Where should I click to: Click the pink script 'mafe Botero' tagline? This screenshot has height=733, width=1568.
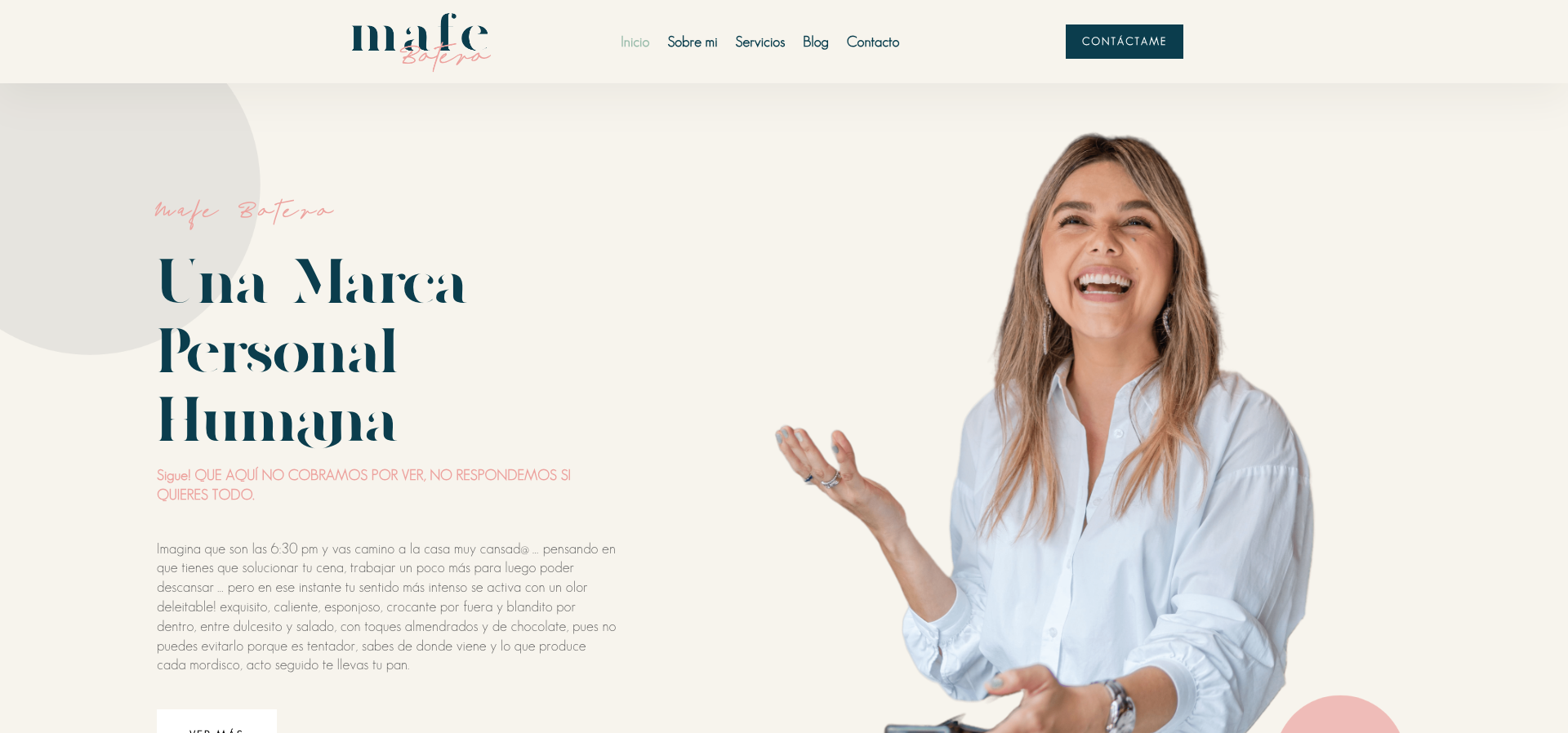tap(244, 211)
